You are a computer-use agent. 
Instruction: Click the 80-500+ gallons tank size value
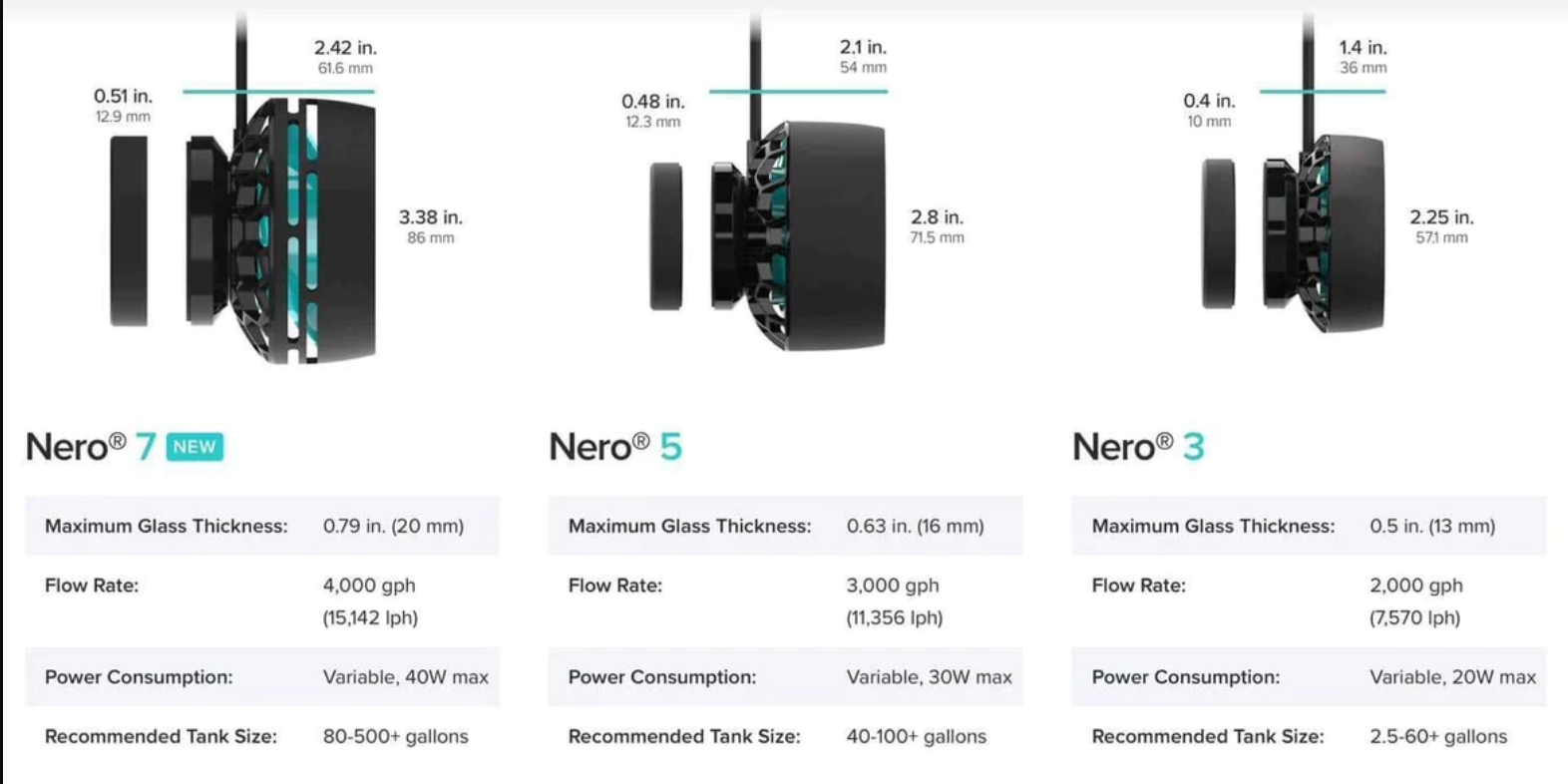[395, 736]
